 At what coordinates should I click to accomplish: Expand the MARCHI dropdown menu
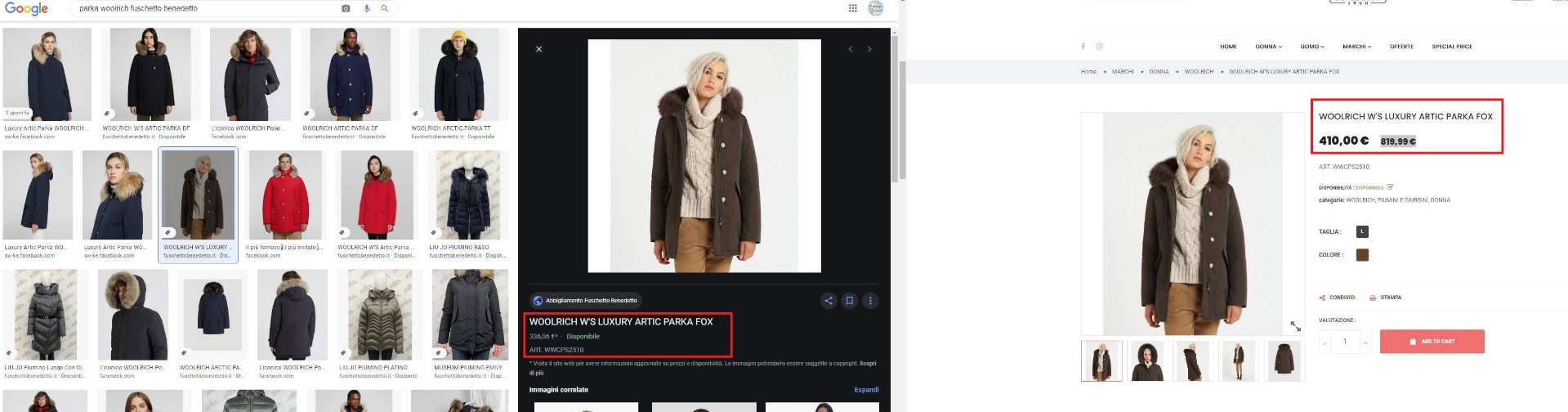[1356, 47]
